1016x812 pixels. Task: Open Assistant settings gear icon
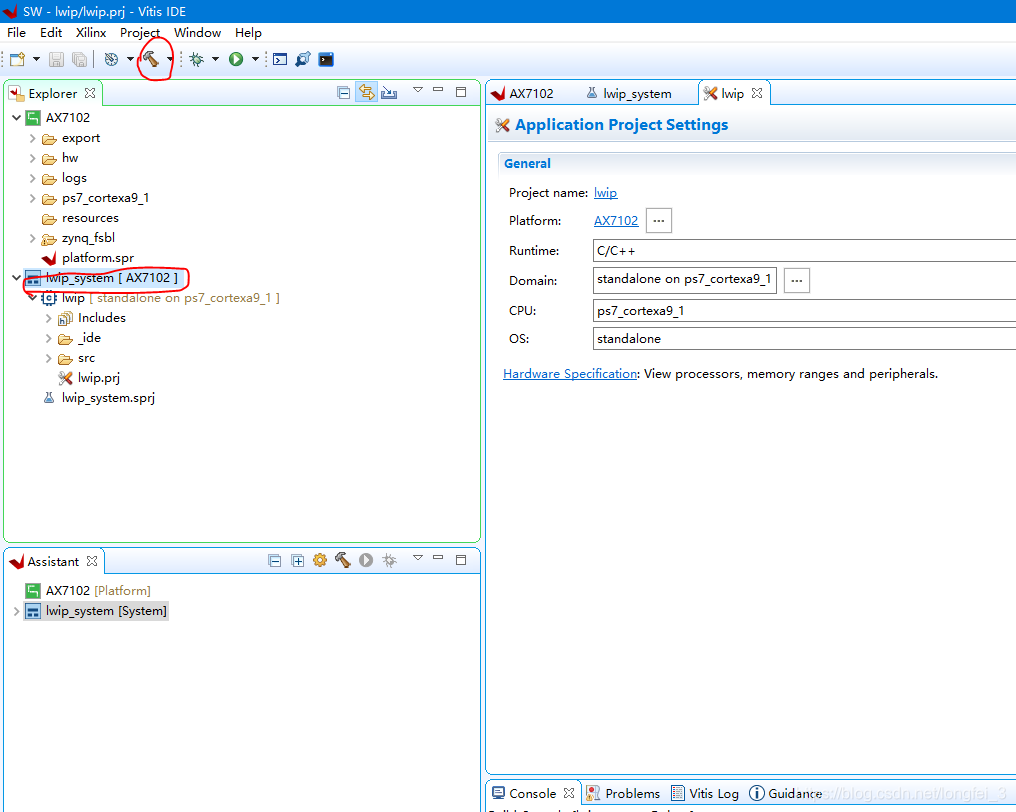click(x=320, y=560)
